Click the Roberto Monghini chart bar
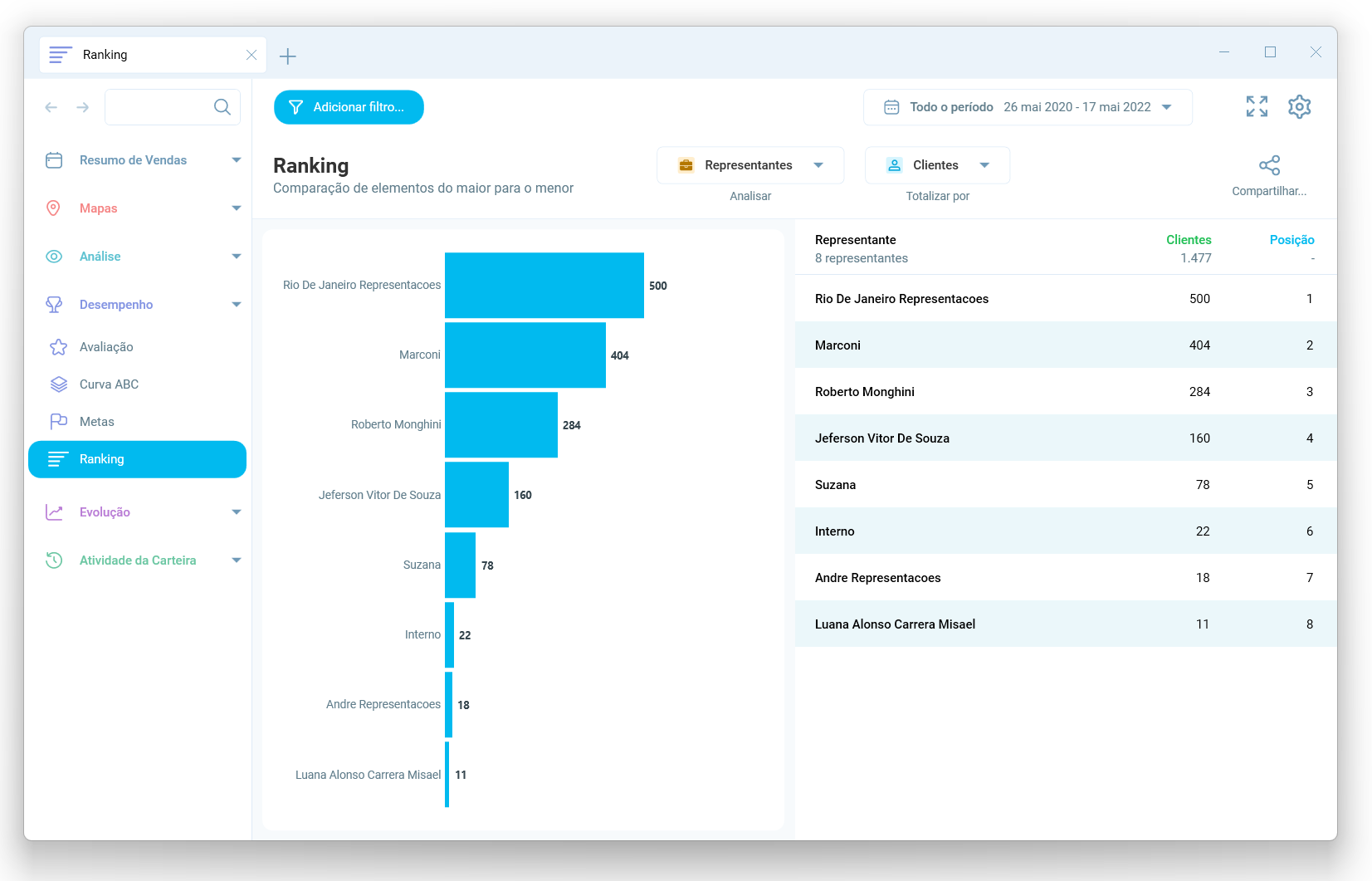The width and height of the screenshot is (1372, 881). [x=501, y=425]
